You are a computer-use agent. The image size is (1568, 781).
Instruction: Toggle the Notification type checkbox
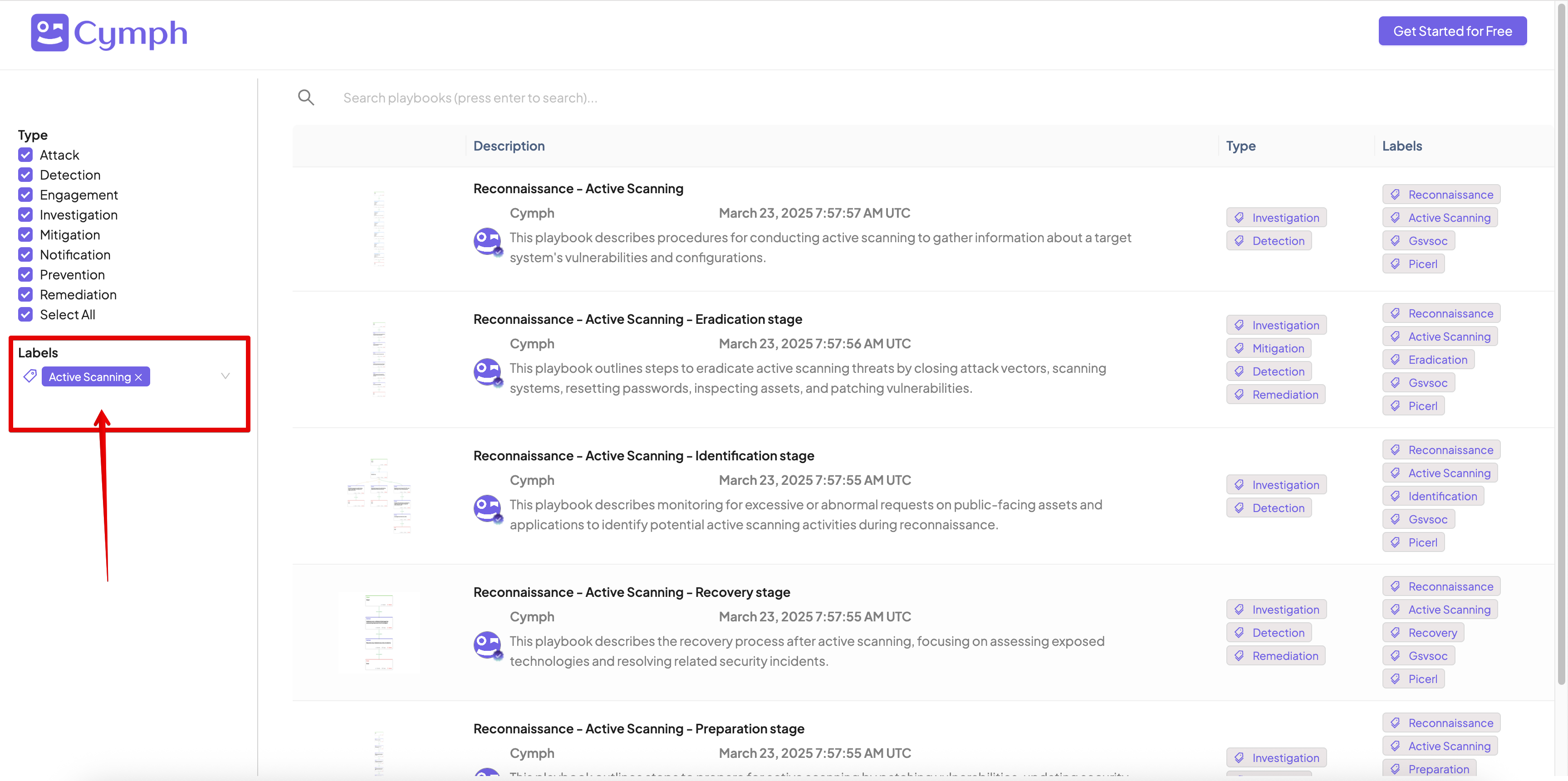[x=25, y=254]
